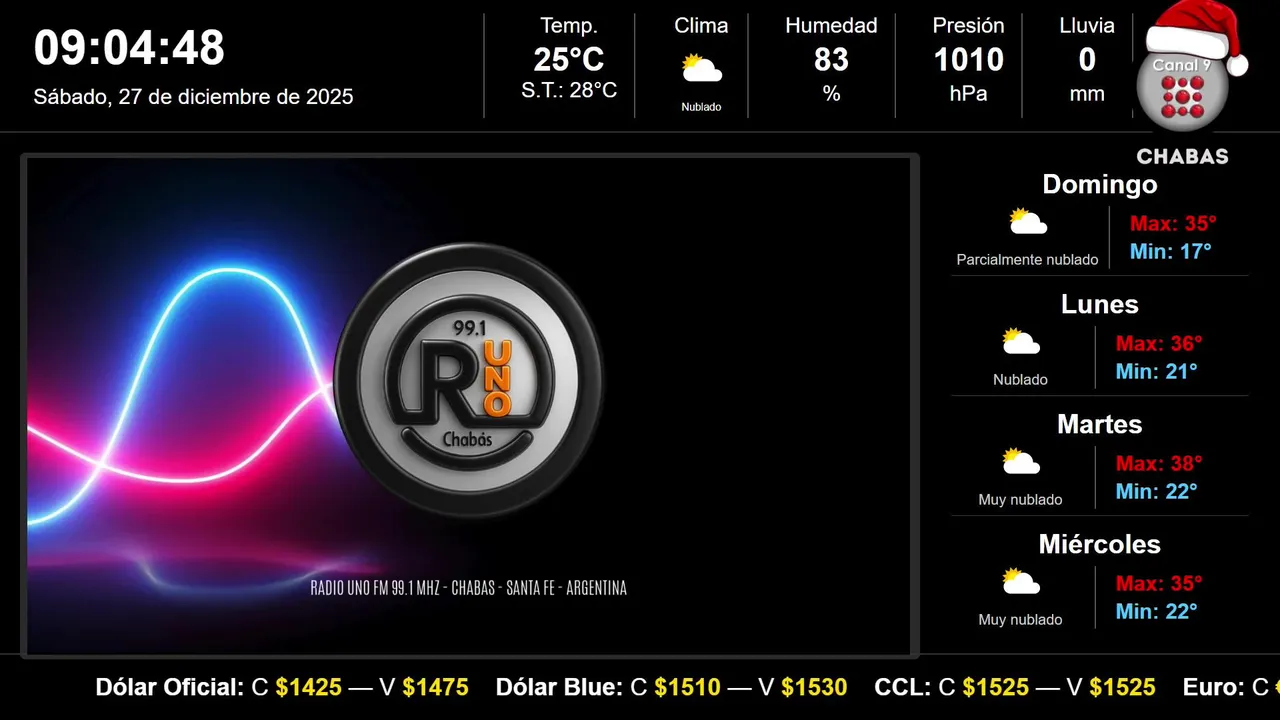Click the Lunes day heading
Image resolution: width=1280 pixels, height=720 pixels.
click(1100, 304)
